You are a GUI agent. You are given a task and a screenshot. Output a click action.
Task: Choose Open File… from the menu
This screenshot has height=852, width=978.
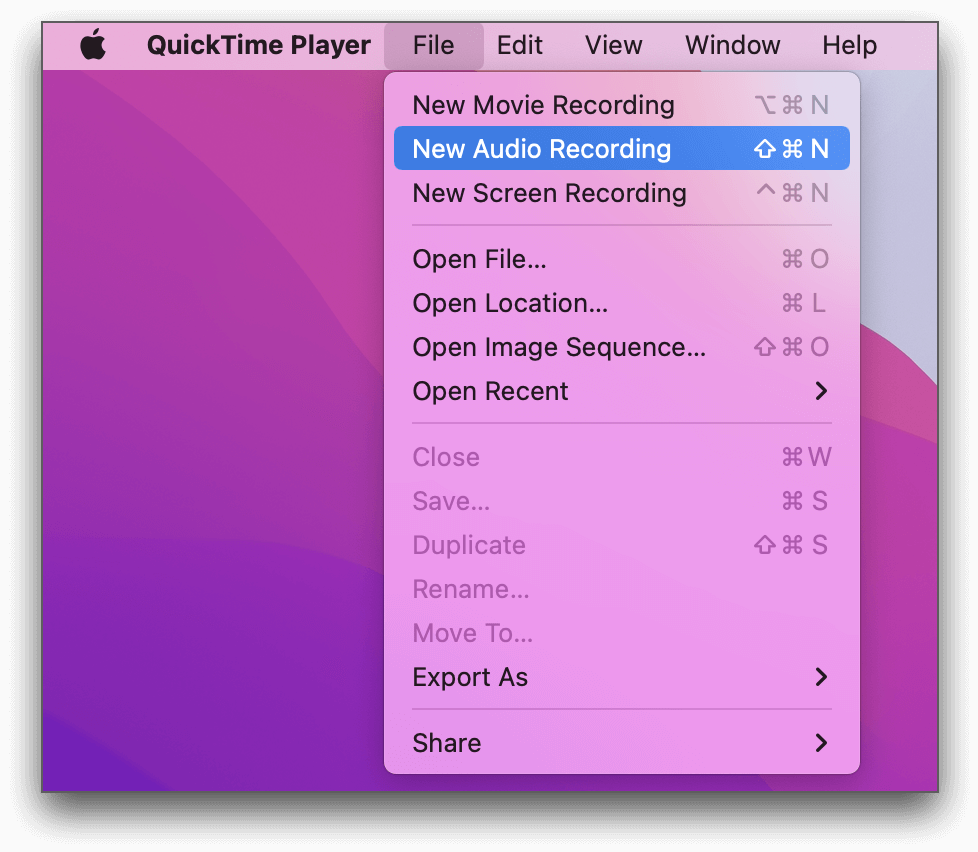tap(622, 259)
